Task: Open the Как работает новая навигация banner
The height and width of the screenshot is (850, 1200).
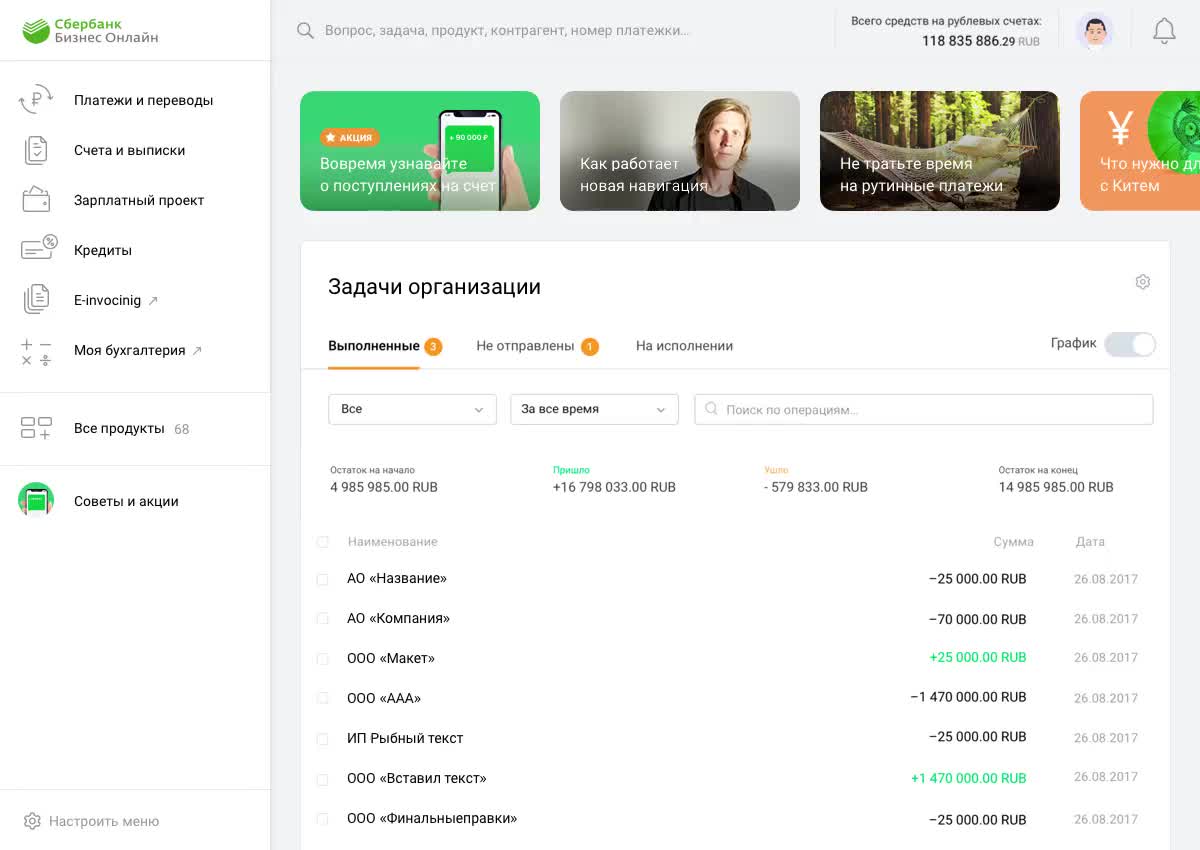Action: (679, 151)
